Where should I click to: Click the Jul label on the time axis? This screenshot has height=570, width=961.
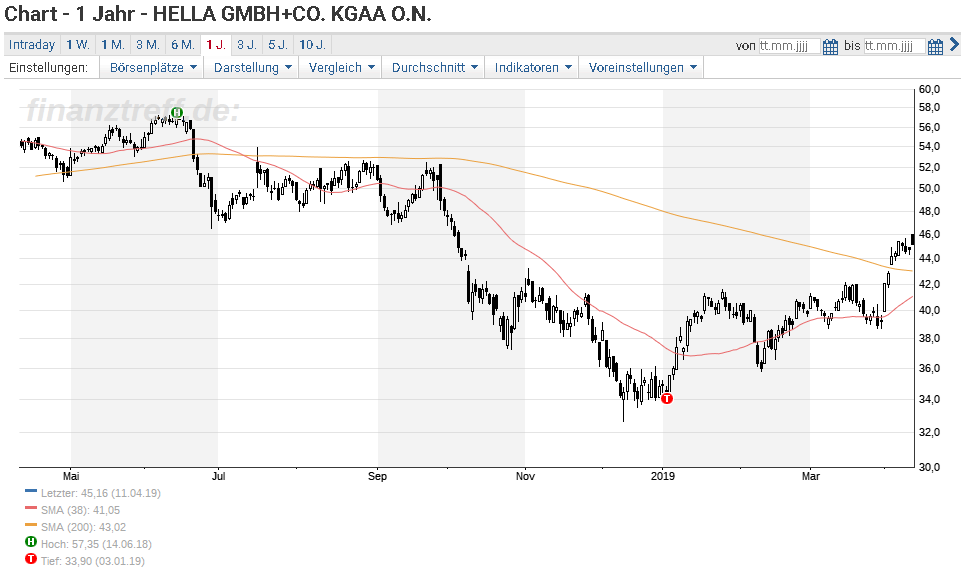(x=218, y=476)
